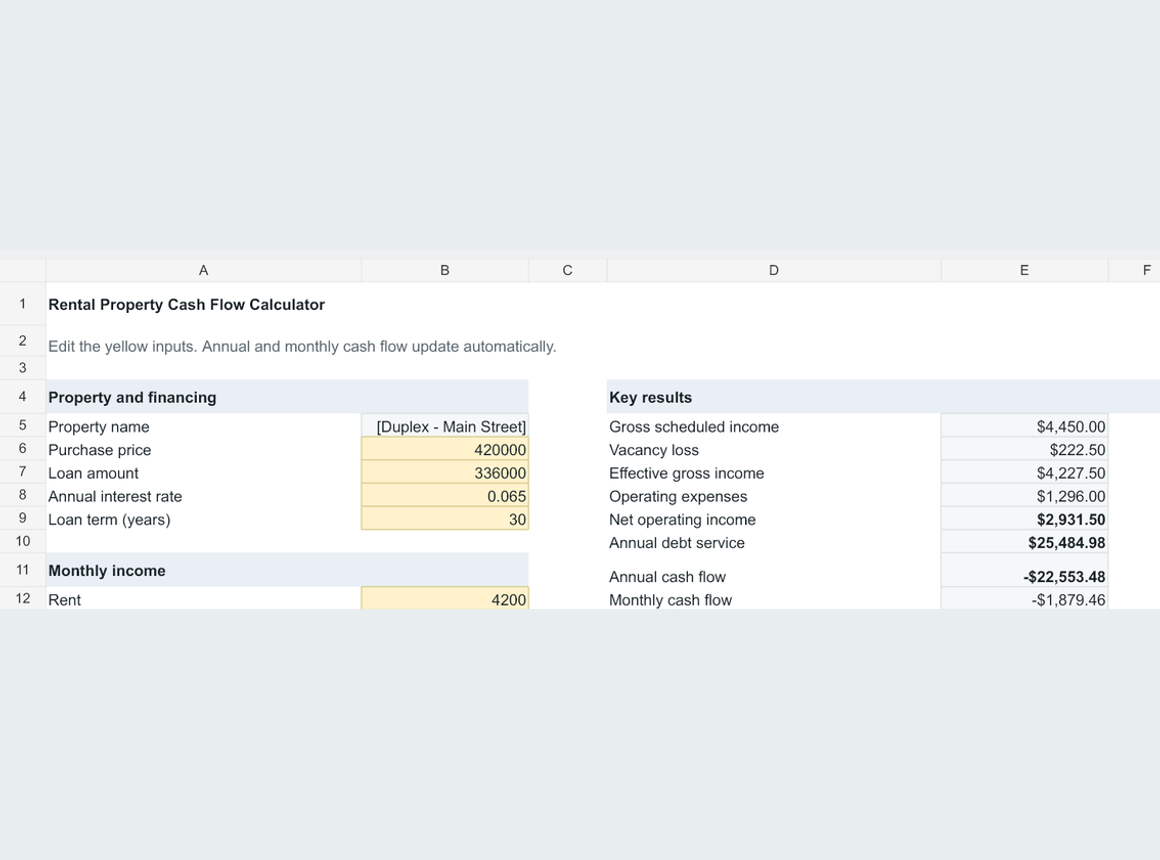Select row 11 header
The height and width of the screenshot is (860, 1160).
[23, 570]
